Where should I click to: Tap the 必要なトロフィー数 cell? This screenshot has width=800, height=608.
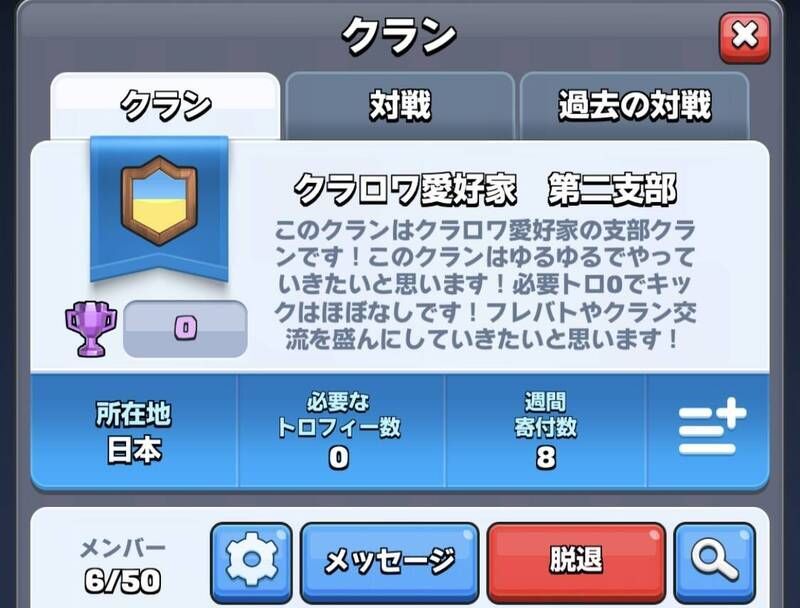coord(340,432)
